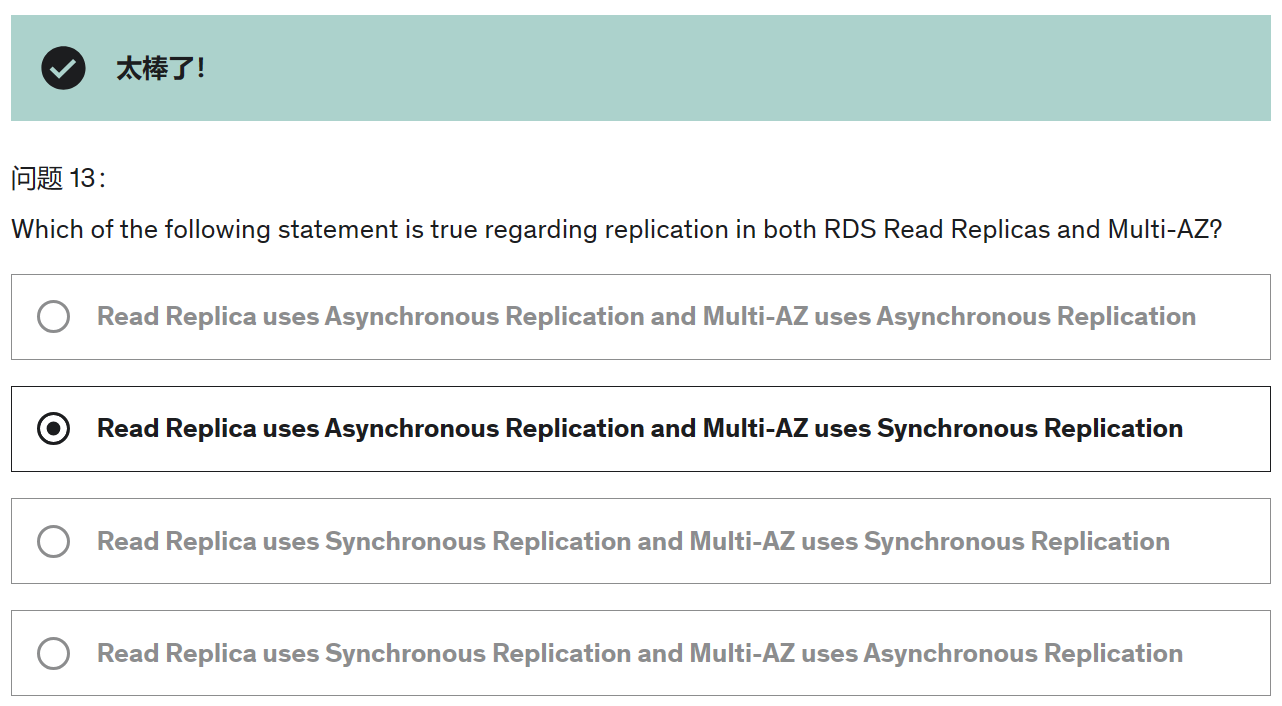Choose the Synchronous Read Replica, Asynchronous Multi-AZ answer
This screenshot has height=706, width=1282.
click(640, 654)
